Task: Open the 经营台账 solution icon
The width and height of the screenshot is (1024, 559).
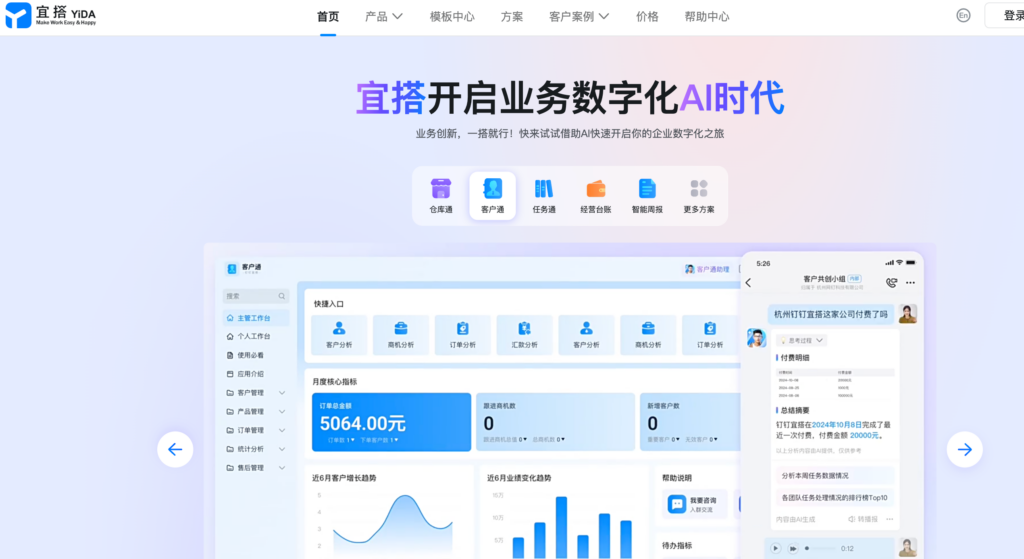Action: (x=596, y=195)
